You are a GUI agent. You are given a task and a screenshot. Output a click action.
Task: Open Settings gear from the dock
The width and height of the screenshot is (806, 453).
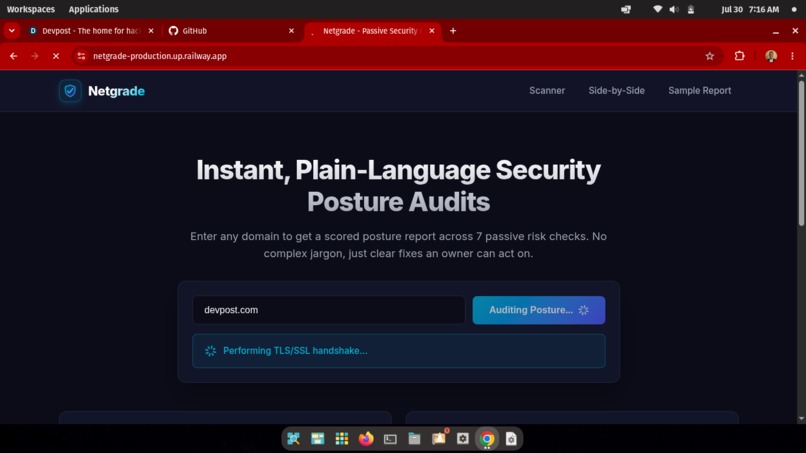click(463, 439)
